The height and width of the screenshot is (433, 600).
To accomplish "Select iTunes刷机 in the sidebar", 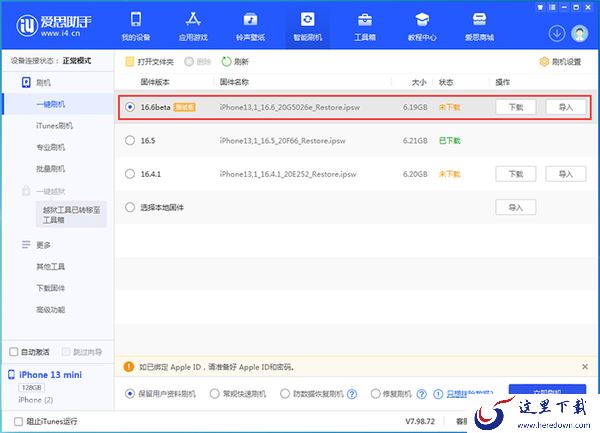I will click(54, 125).
